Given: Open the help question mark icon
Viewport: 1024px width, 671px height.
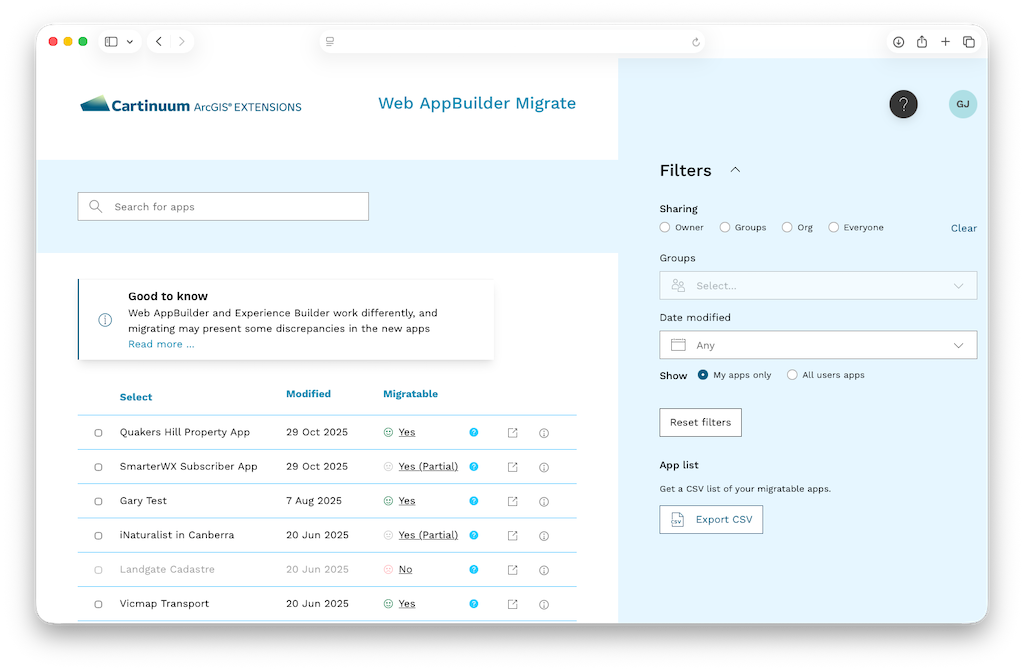Looking at the screenshot, I should (903, 103).
